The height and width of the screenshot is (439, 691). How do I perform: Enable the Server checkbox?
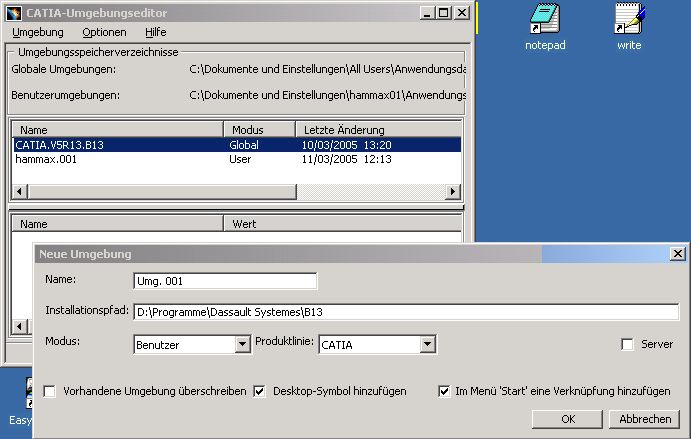click(627, 344)
